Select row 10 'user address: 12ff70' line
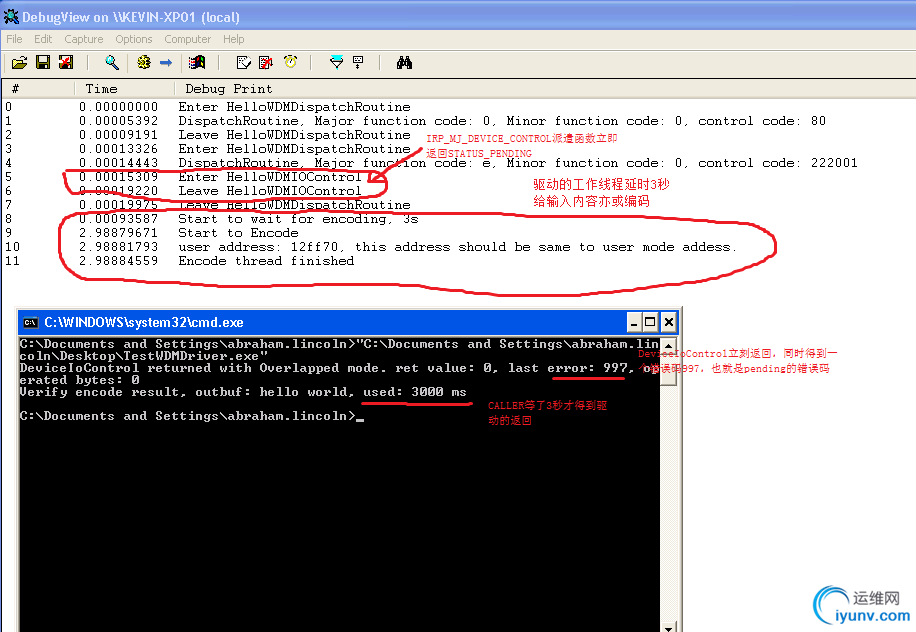916x632 pixels. click(459, 247)
